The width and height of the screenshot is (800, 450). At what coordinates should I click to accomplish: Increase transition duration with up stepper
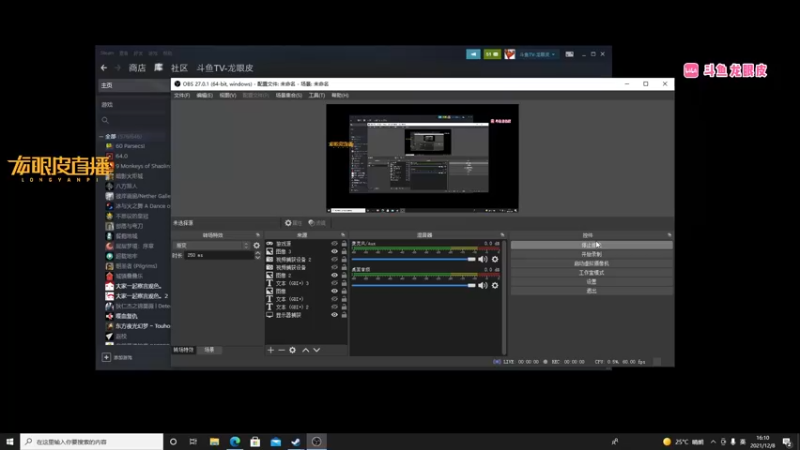coord(257,253)
